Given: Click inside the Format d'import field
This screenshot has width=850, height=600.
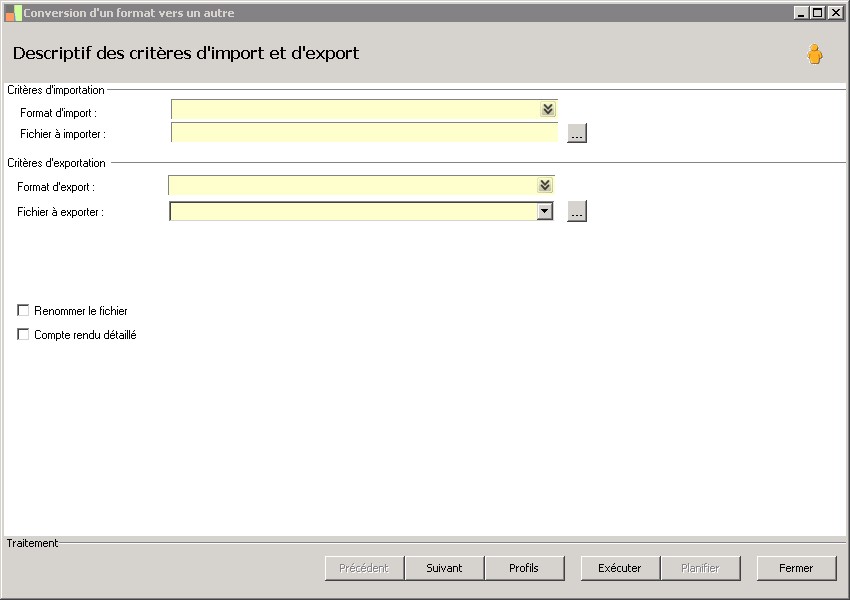Looking at the screenshot, I should click(x=355, y=109).
